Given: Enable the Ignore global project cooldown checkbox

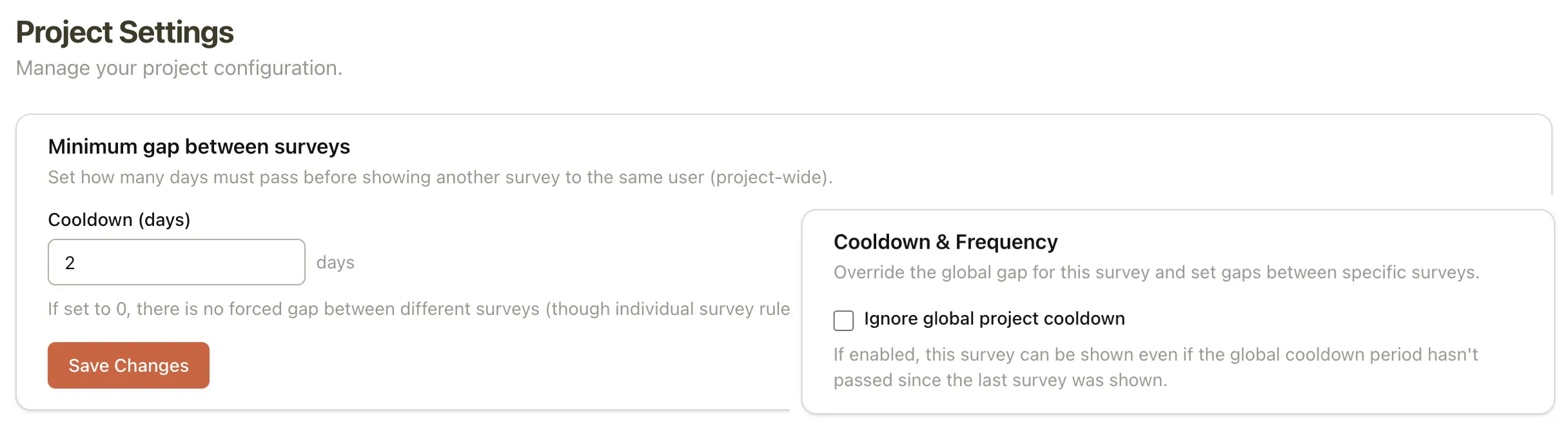Looking at the screenshot, I should pyautogui.click(x=843, y=321).
